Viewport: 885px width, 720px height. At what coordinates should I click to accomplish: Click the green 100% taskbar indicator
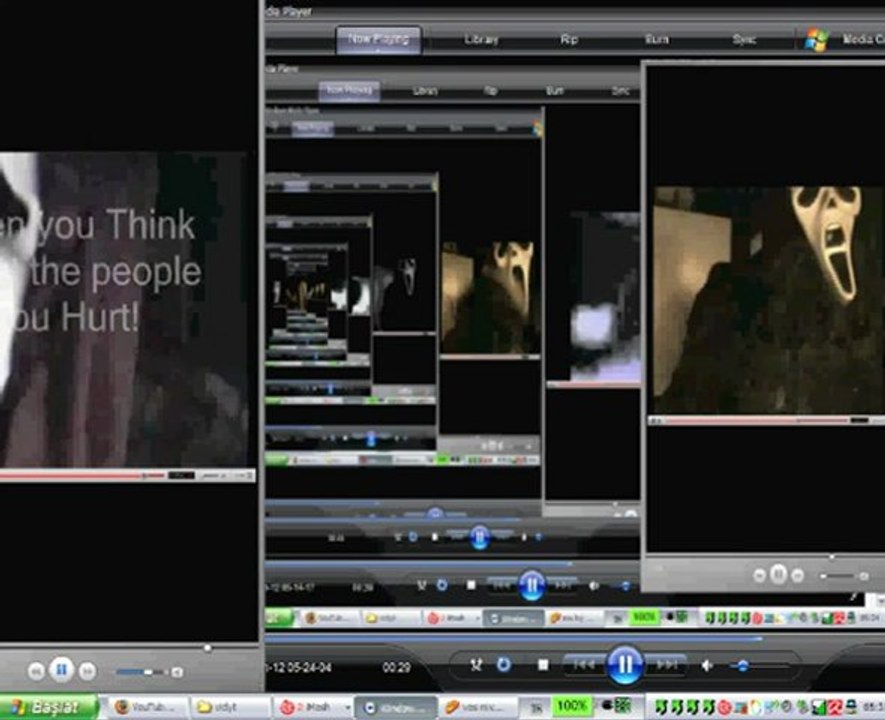[571, 706]
